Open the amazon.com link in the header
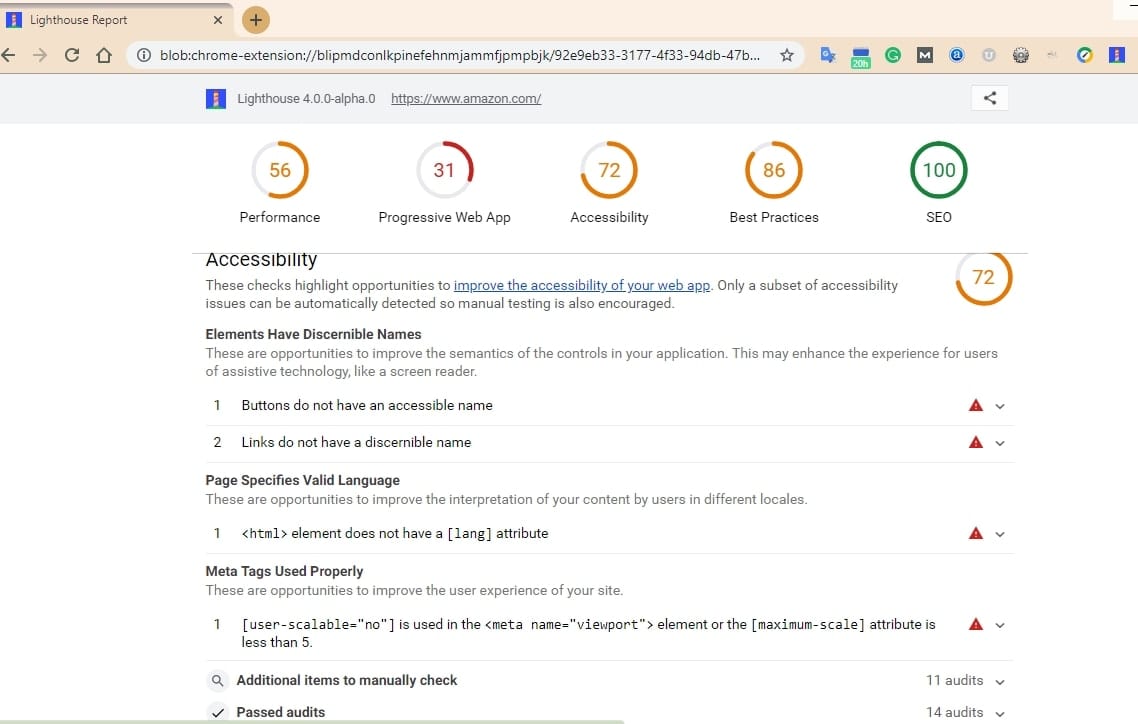 pyautogui.click(x=466, y=98)
